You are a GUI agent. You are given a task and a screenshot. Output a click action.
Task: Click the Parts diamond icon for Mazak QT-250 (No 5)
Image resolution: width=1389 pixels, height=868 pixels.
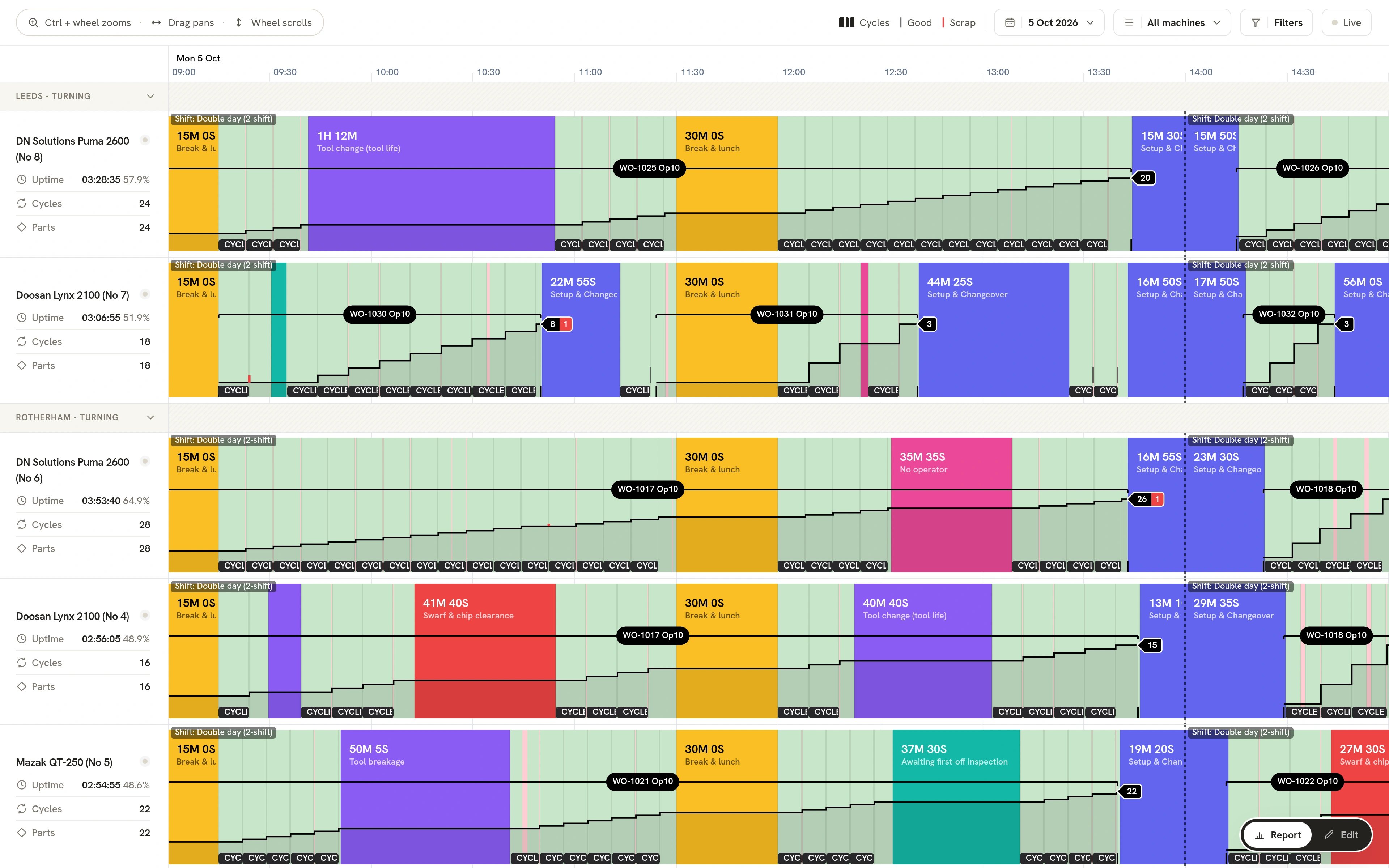click(x=21, y=833)
